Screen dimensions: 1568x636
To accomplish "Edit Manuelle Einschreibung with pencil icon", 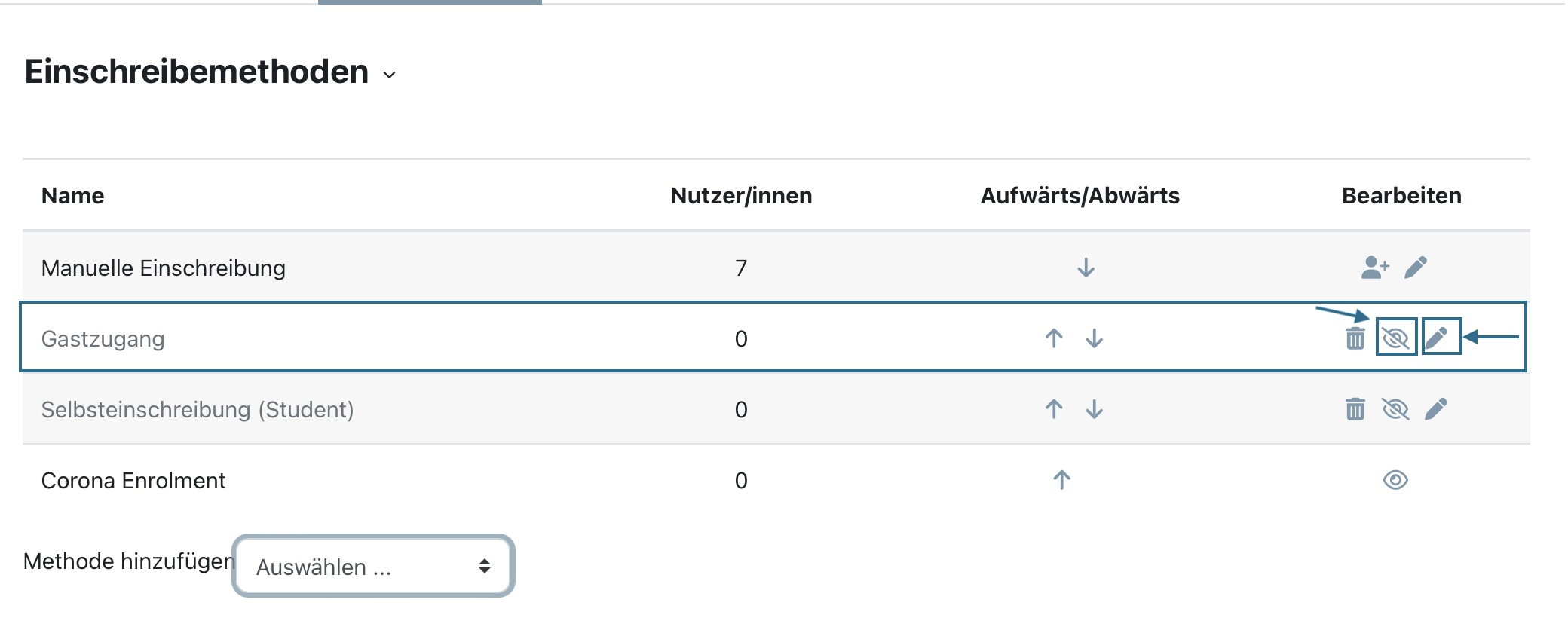I will pyautogui.click(x=1416, y=268).
